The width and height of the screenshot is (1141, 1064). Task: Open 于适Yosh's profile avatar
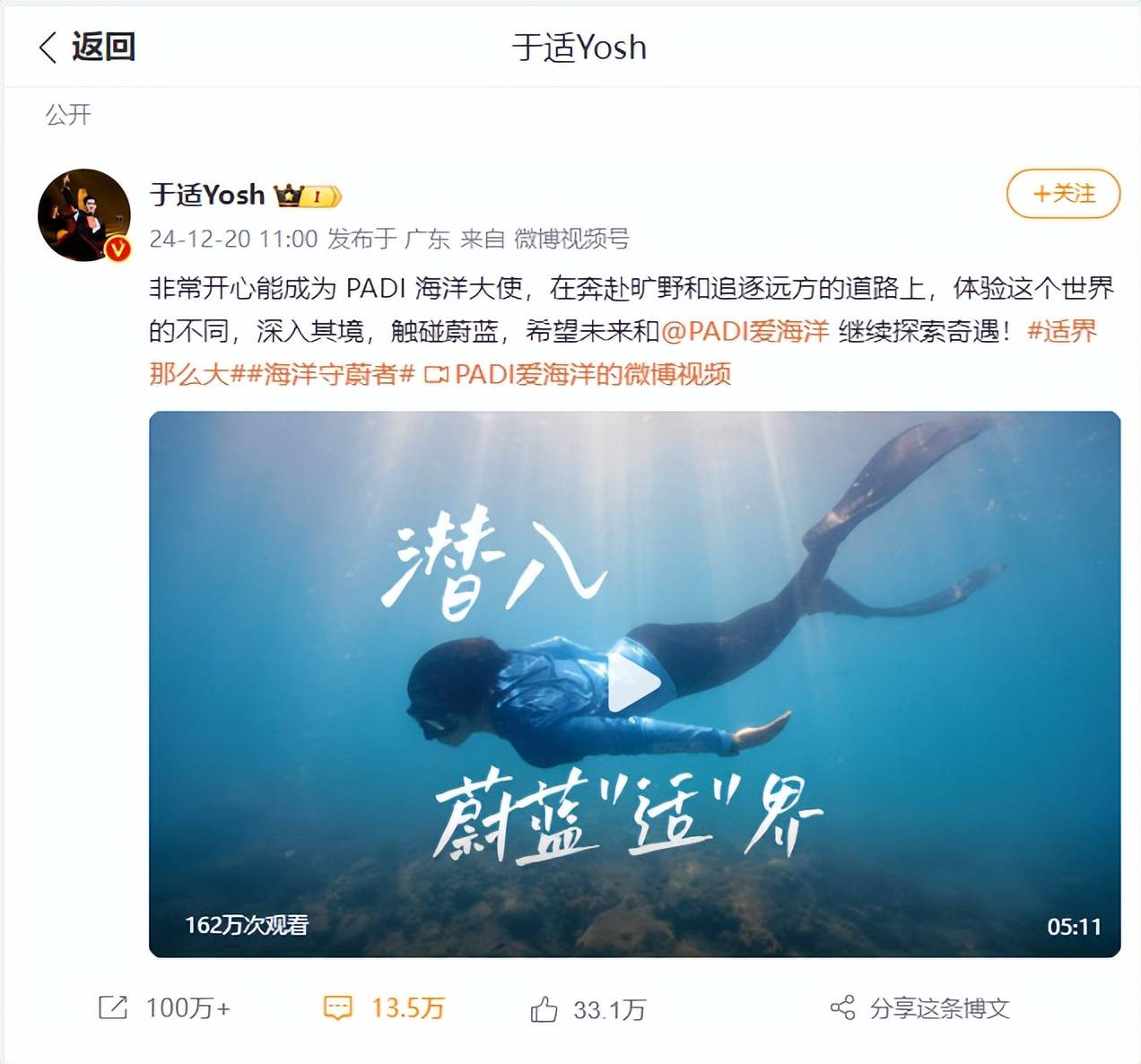(84, 215)
